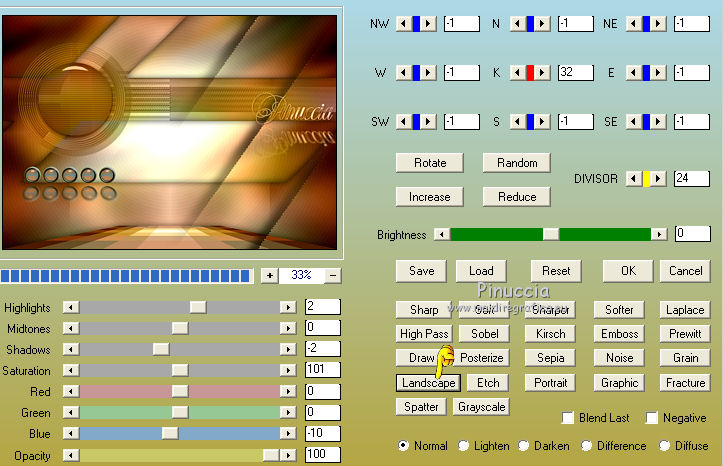Save the current filter settings
The width and height of the screenshot is (723, 466).
tap(421, 271)
